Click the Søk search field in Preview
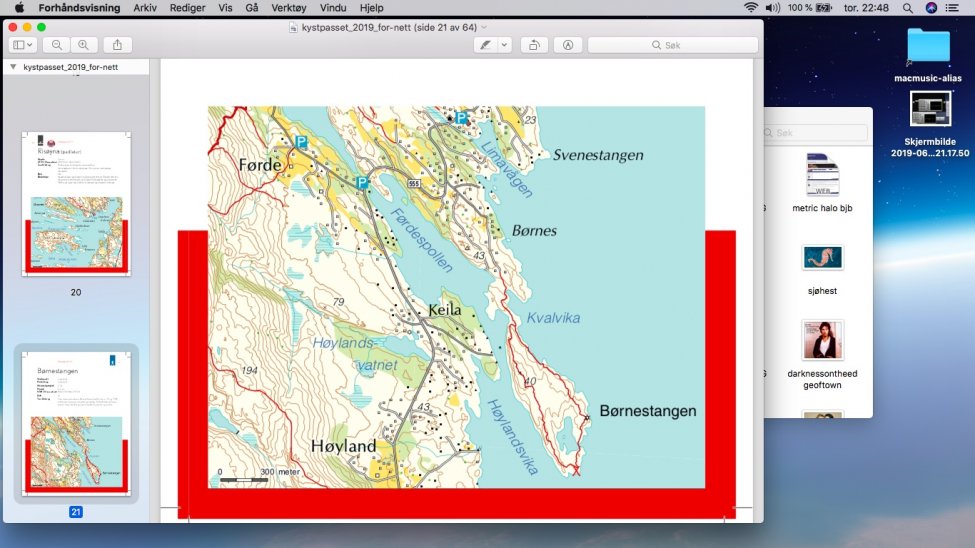 (x=673, y=45)
